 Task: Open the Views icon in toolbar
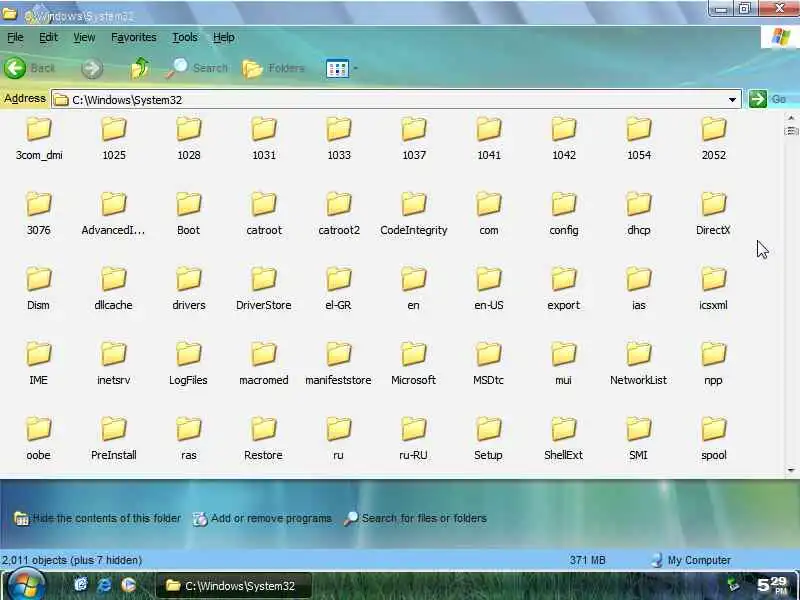click(x=337, y=68)
